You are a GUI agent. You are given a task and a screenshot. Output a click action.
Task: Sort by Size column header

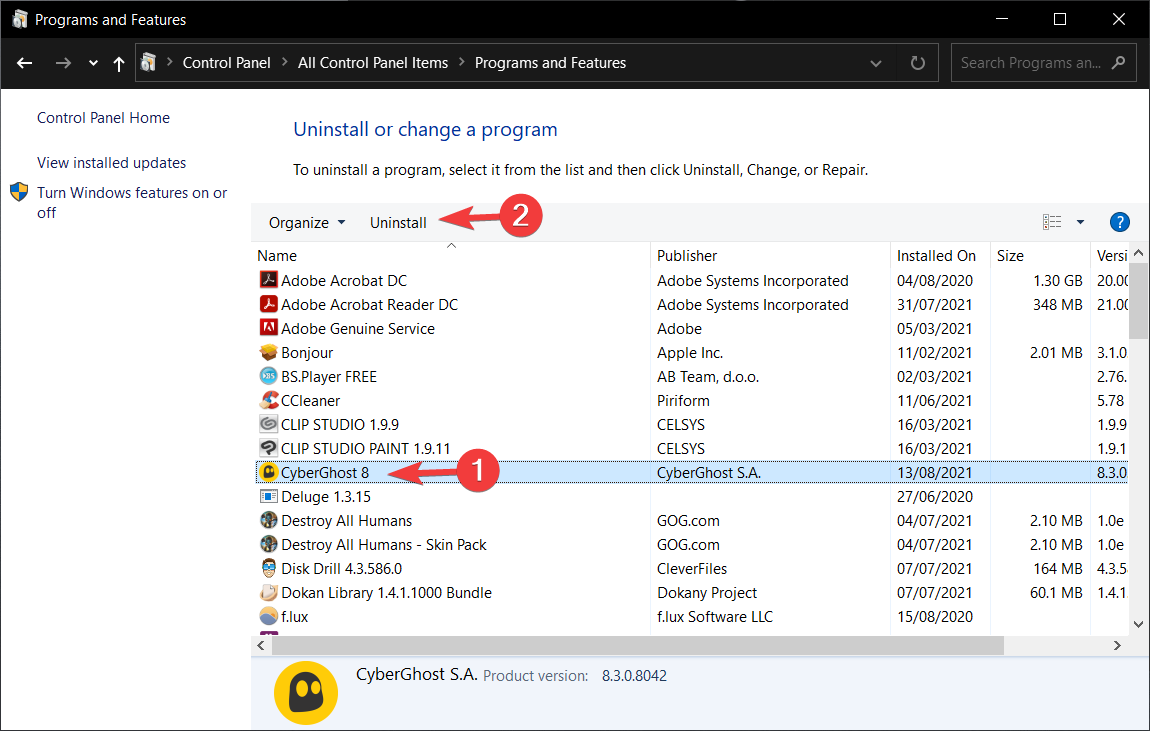point(1010,256)
